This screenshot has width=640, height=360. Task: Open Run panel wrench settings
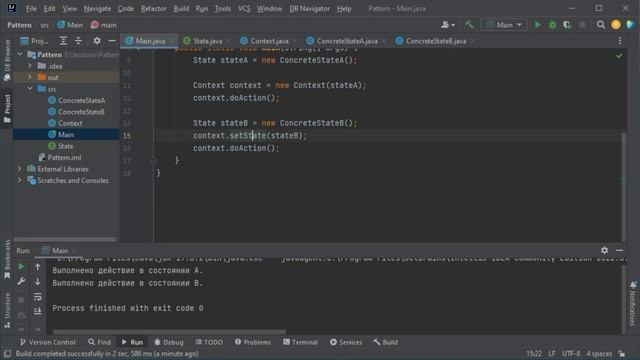(21, 281)
